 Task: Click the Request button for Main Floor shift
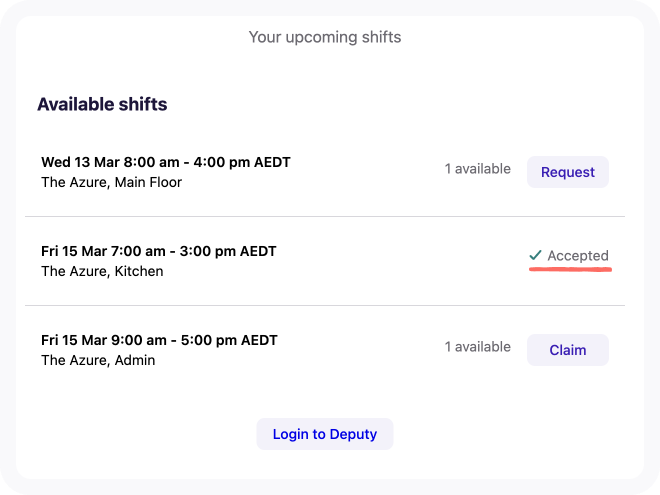pos(567,172)
